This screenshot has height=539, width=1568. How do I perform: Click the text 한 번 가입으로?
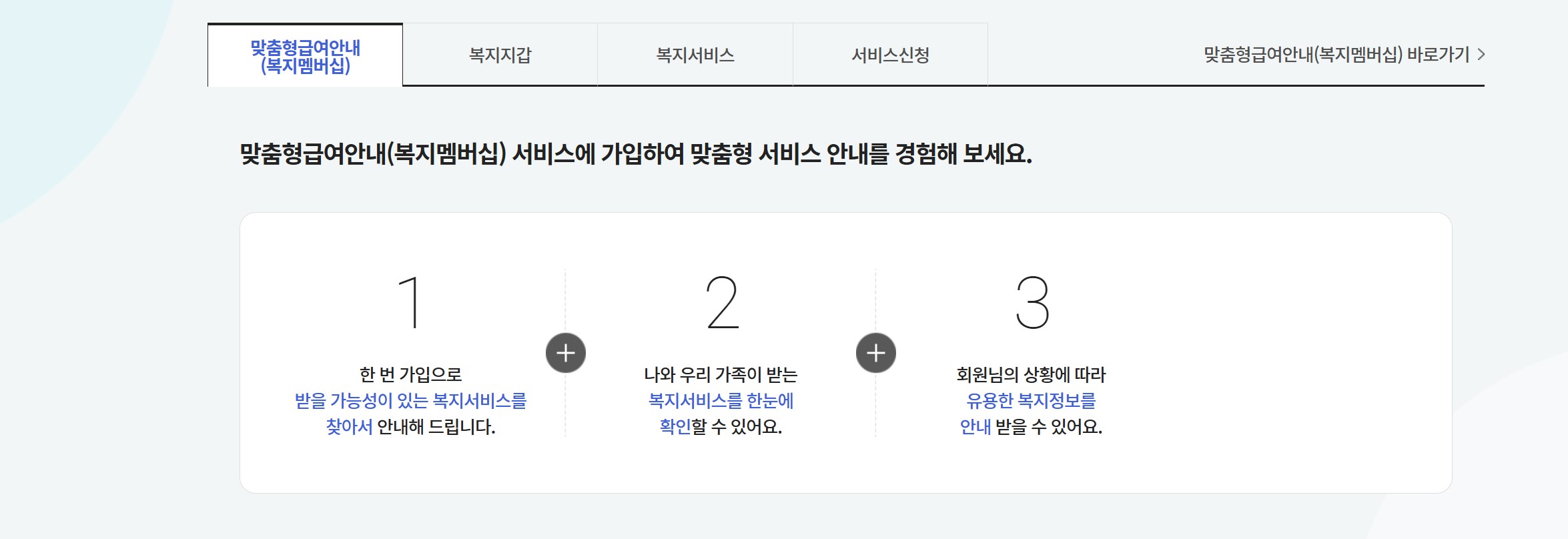410,375
